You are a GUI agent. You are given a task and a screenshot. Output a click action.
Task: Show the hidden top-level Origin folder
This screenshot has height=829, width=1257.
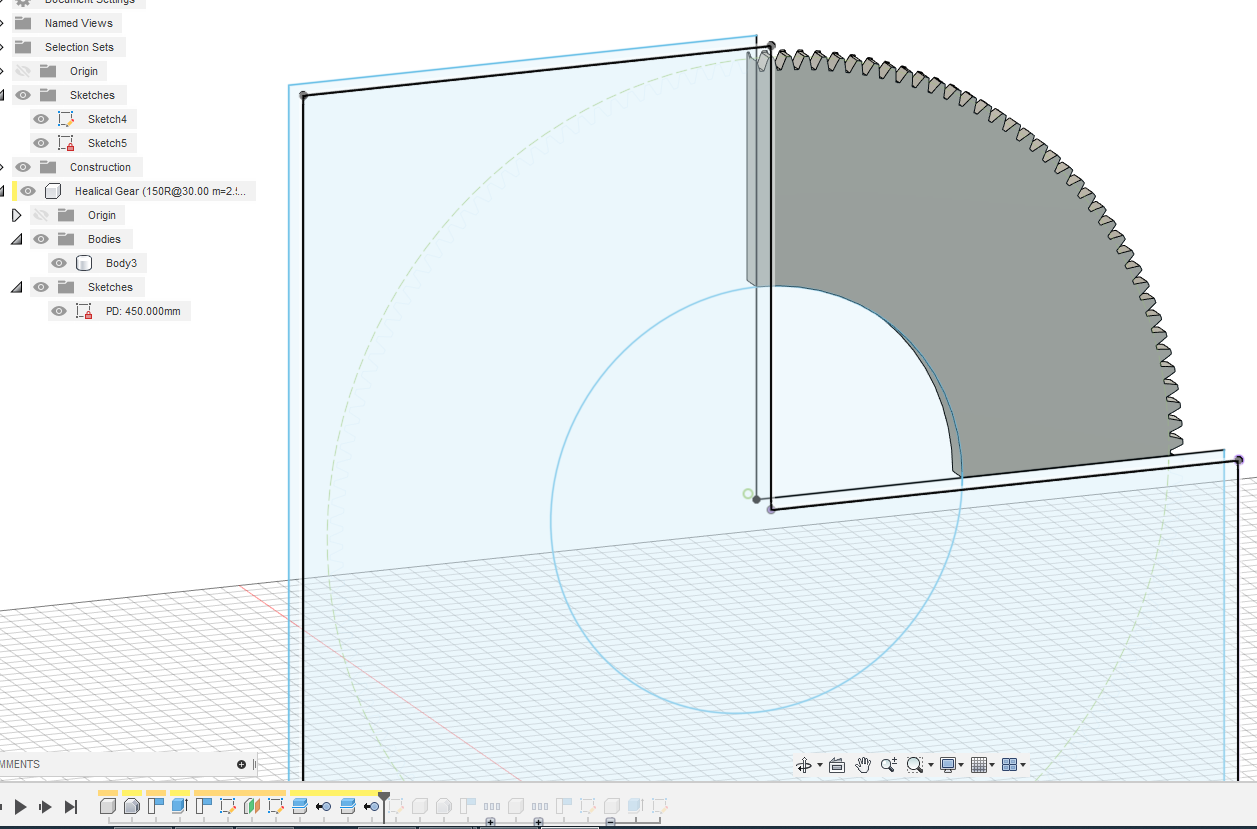click(23, 71)
